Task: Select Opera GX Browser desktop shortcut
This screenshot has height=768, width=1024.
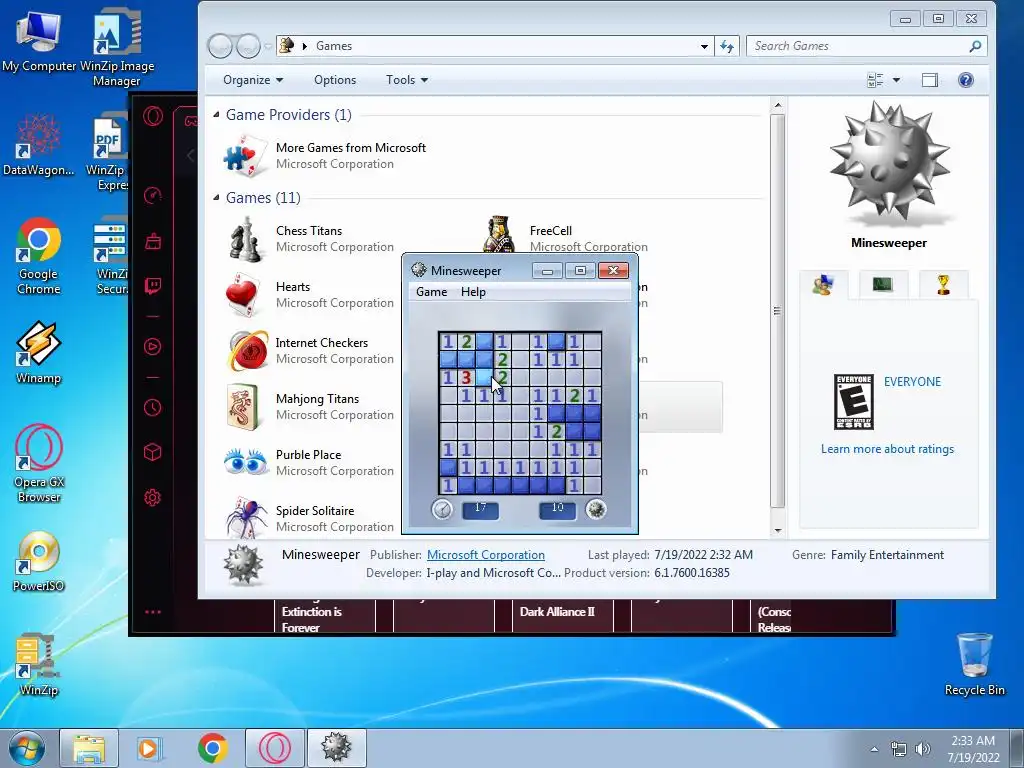Action: point(39,464)
